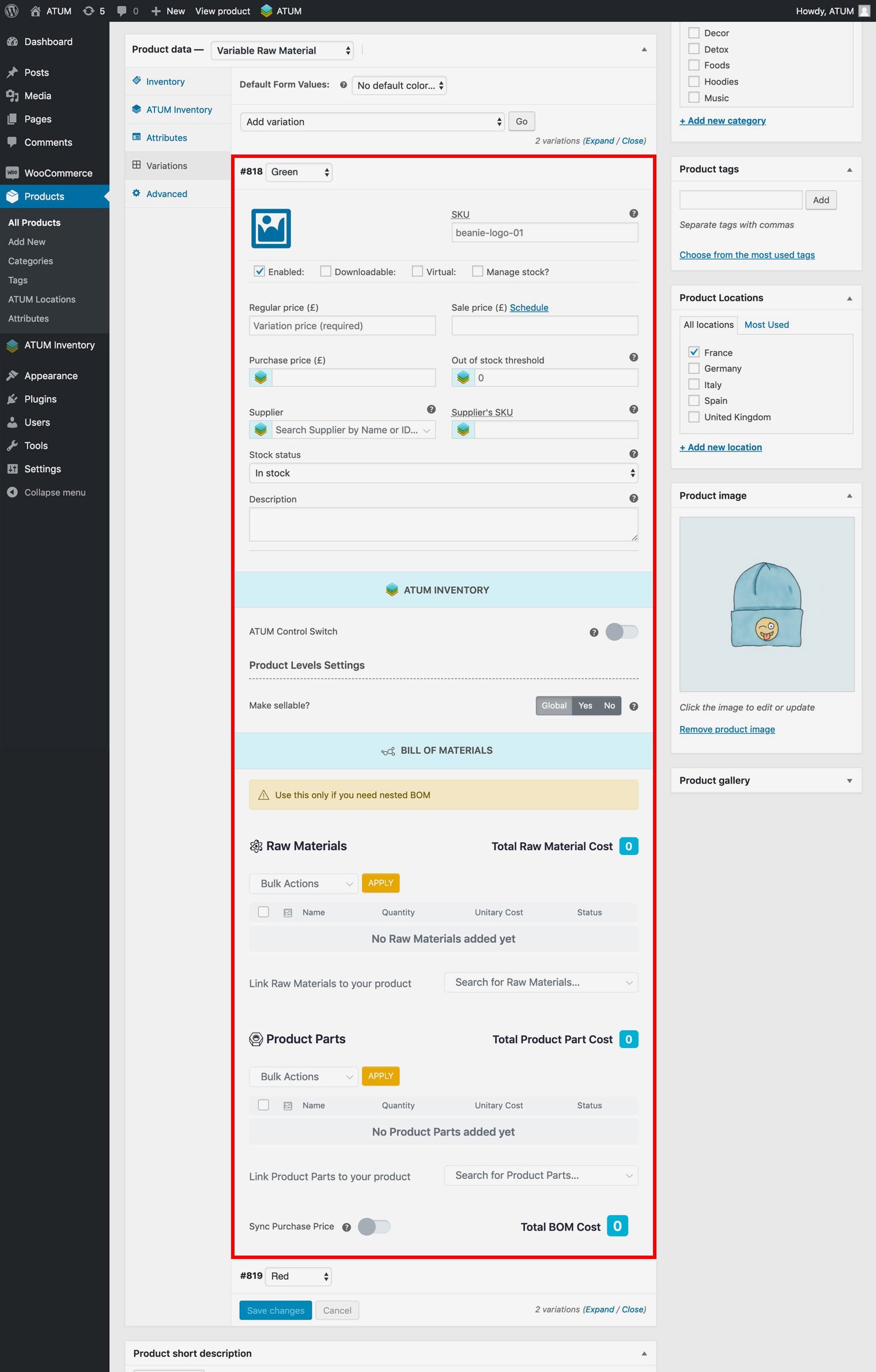Click the SKU help question mark icon

tap(633, 214)
